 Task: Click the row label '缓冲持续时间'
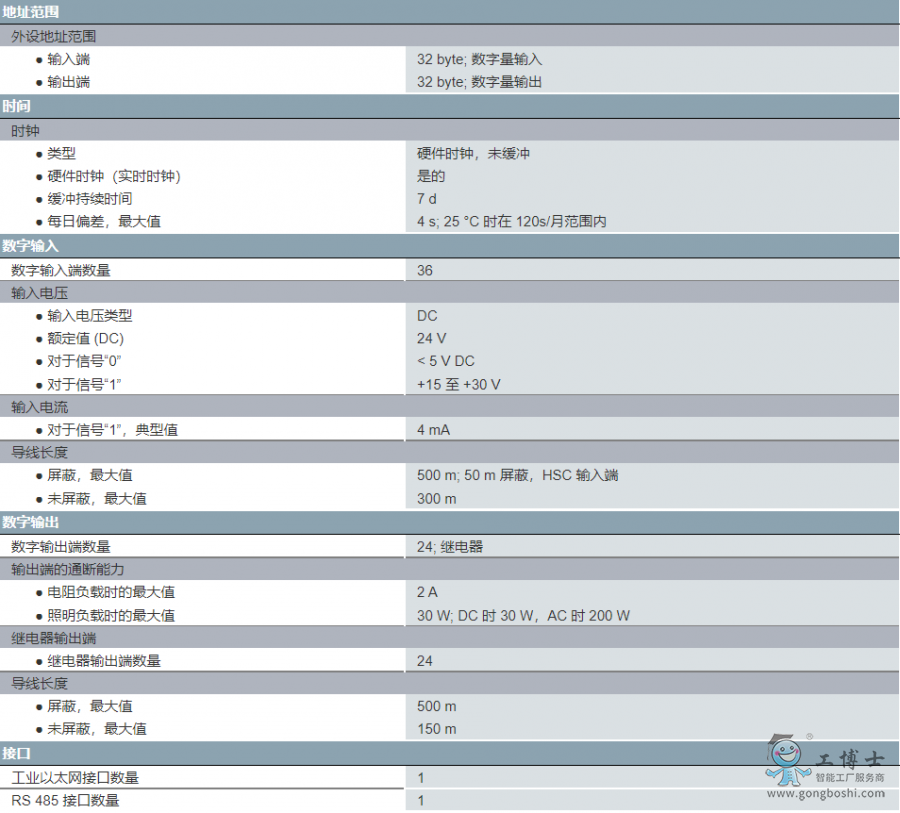[x=90, y=199]
